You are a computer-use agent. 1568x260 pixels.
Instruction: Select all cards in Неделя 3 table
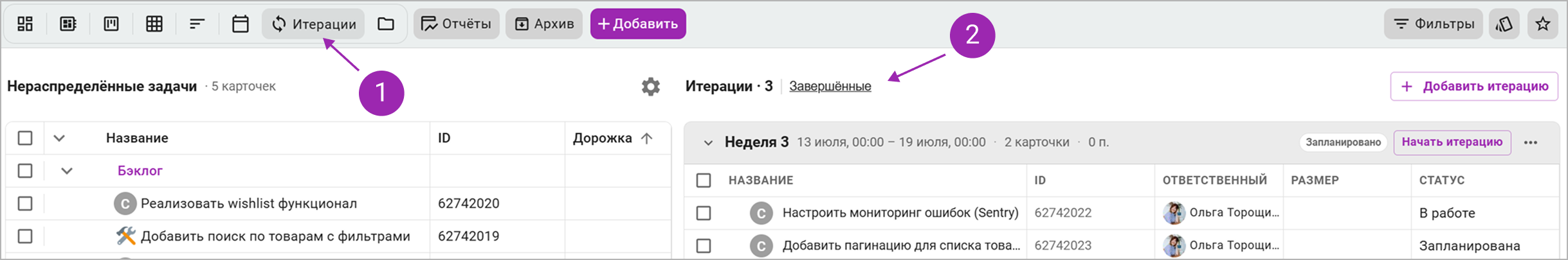pyautogui.click(x=704, y=180)
